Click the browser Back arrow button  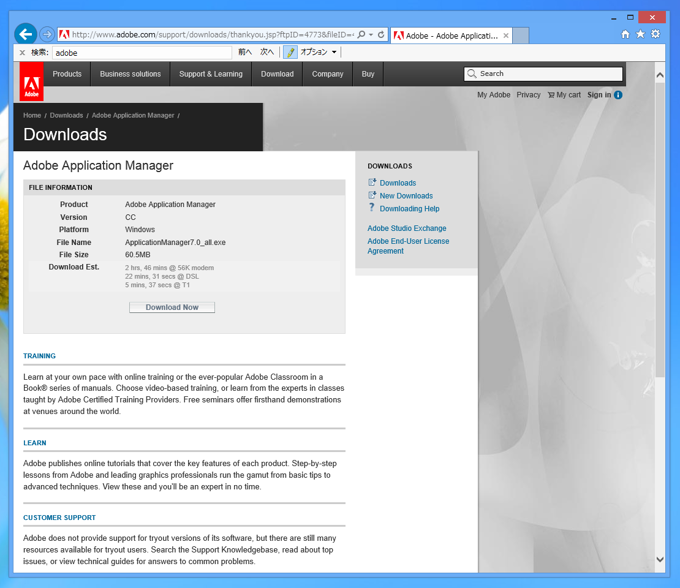tap(25, 34)
